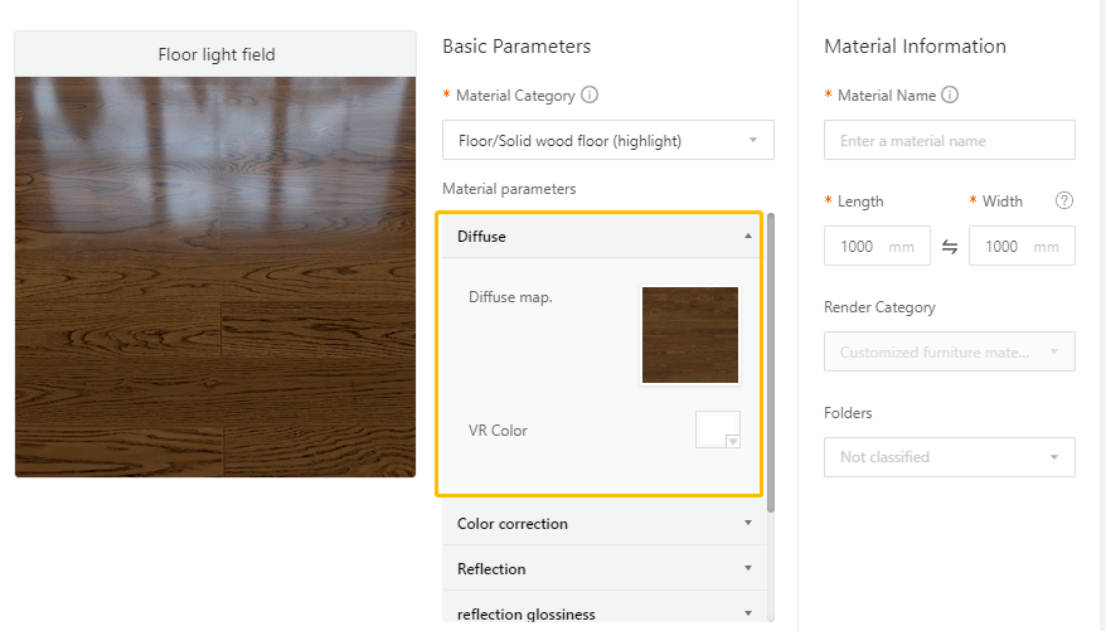Open the Render Category dropdown
The image size is (1107, 632).
point(950,352)
